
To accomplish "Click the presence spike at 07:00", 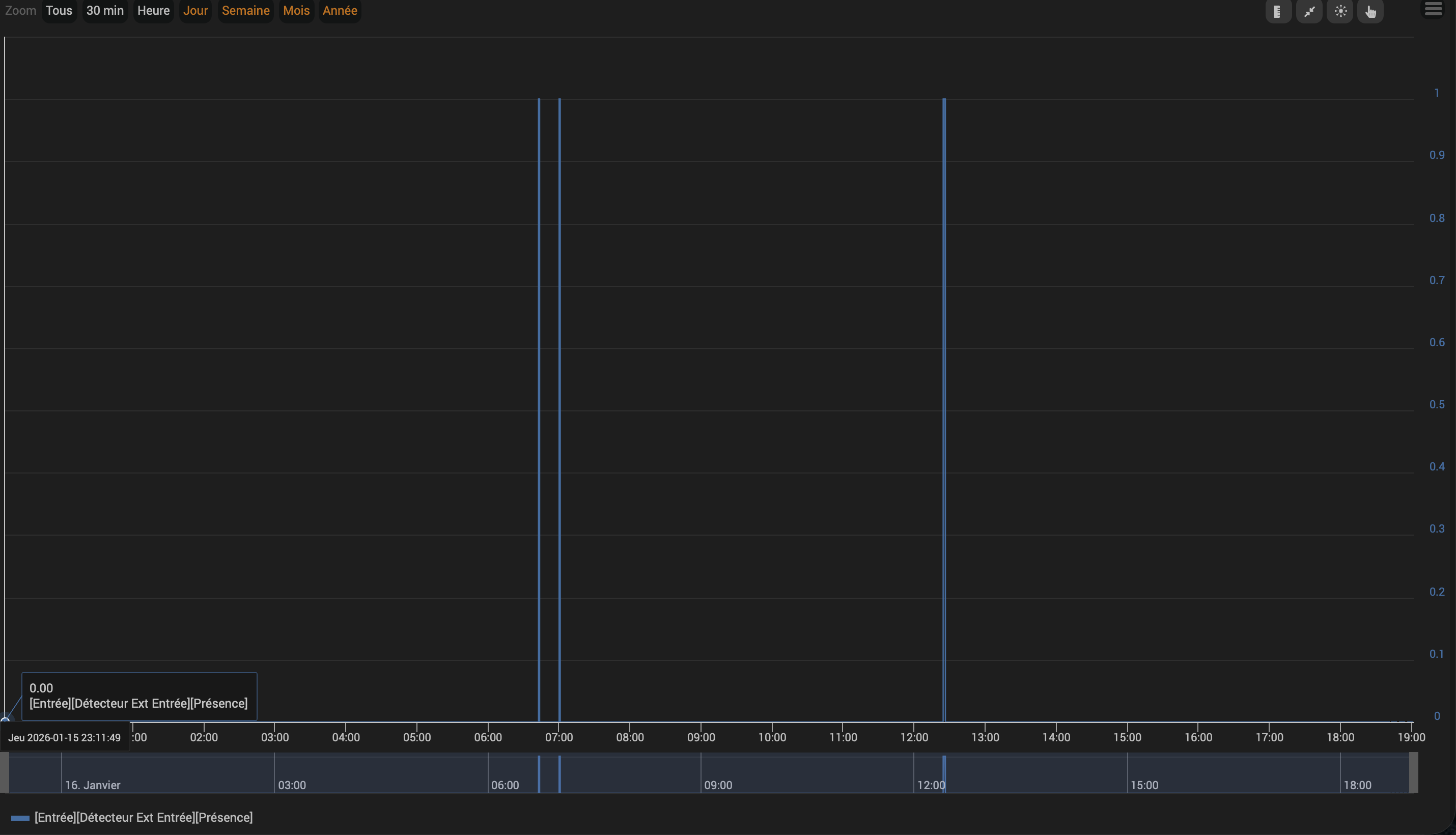I will [559, 401].
